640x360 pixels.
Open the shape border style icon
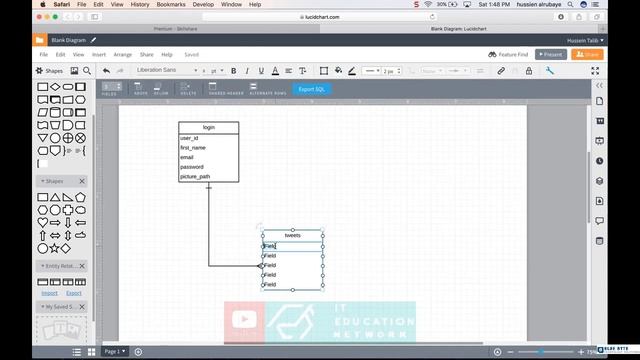324,71
